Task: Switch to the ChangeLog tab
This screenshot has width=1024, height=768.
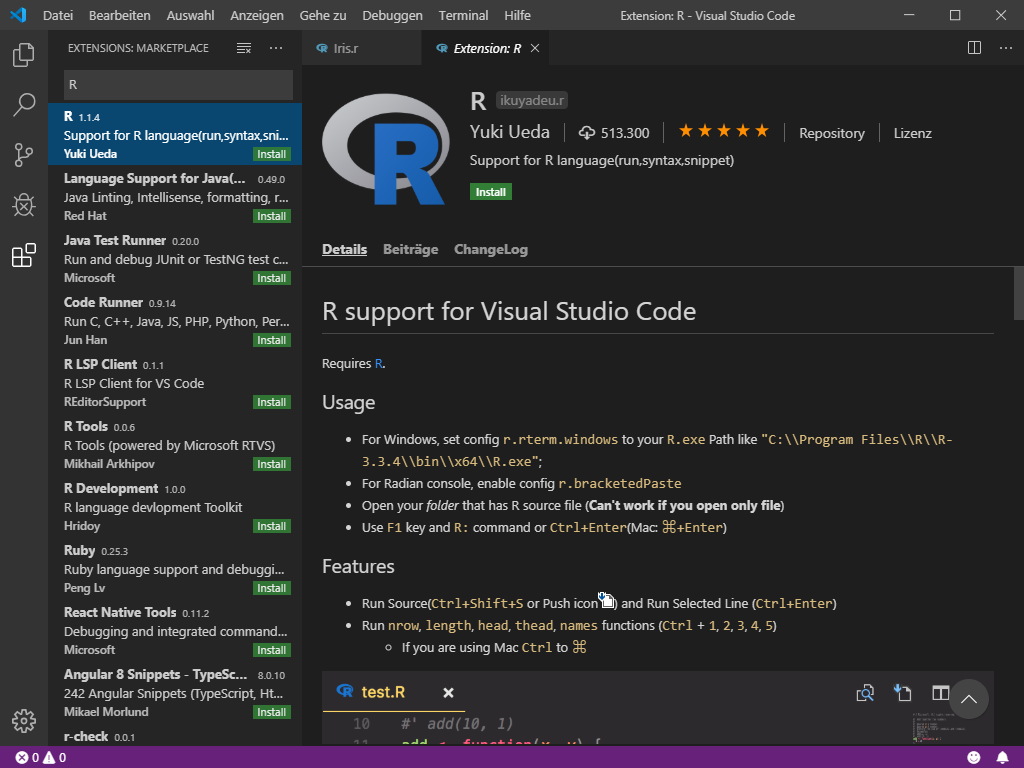Action: pos(490,249)
